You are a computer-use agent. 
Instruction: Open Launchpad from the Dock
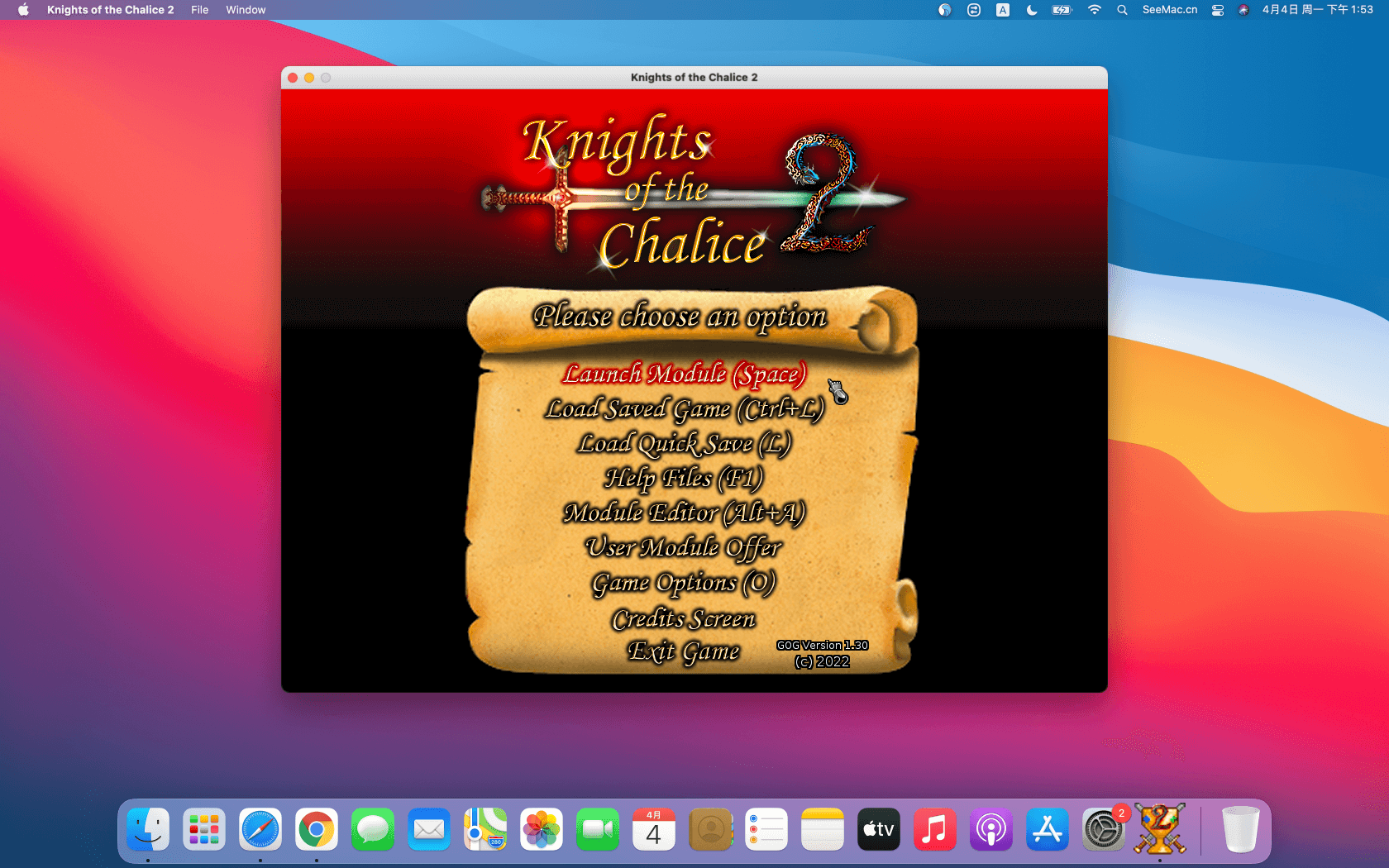[x=204, y=829]
